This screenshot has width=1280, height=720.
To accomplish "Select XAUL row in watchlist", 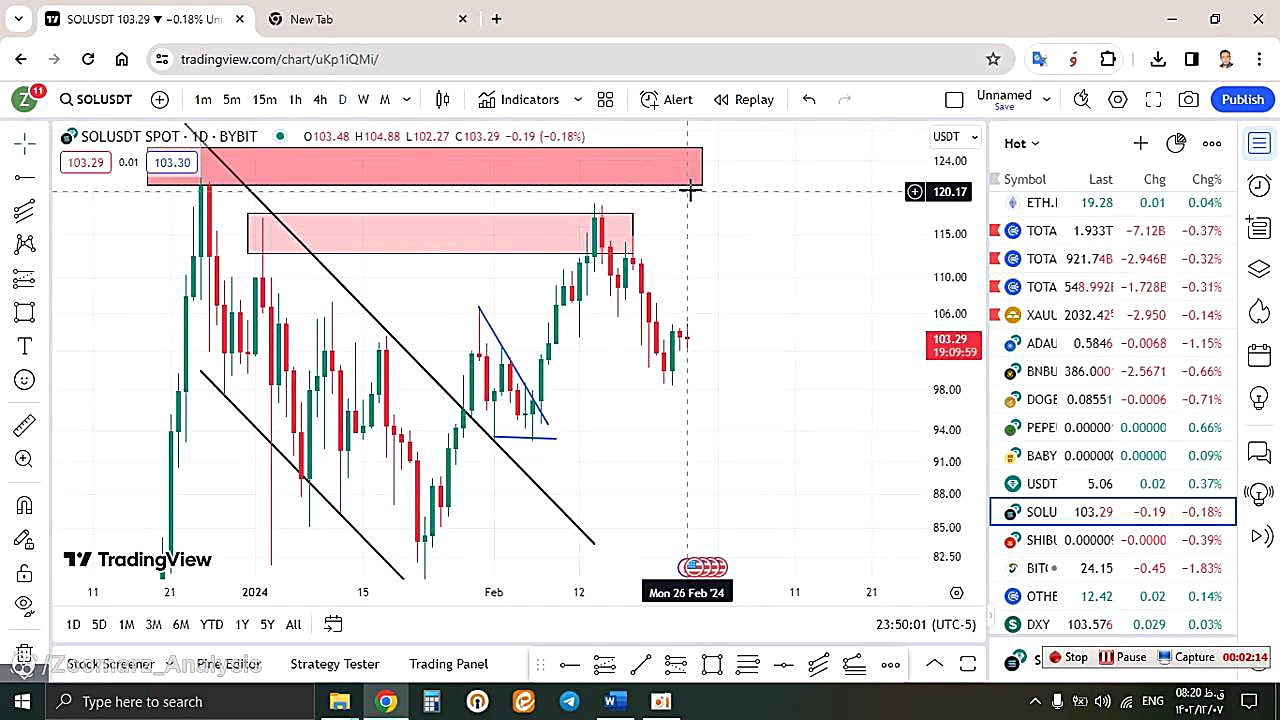I will click(x=1113, y=315).
